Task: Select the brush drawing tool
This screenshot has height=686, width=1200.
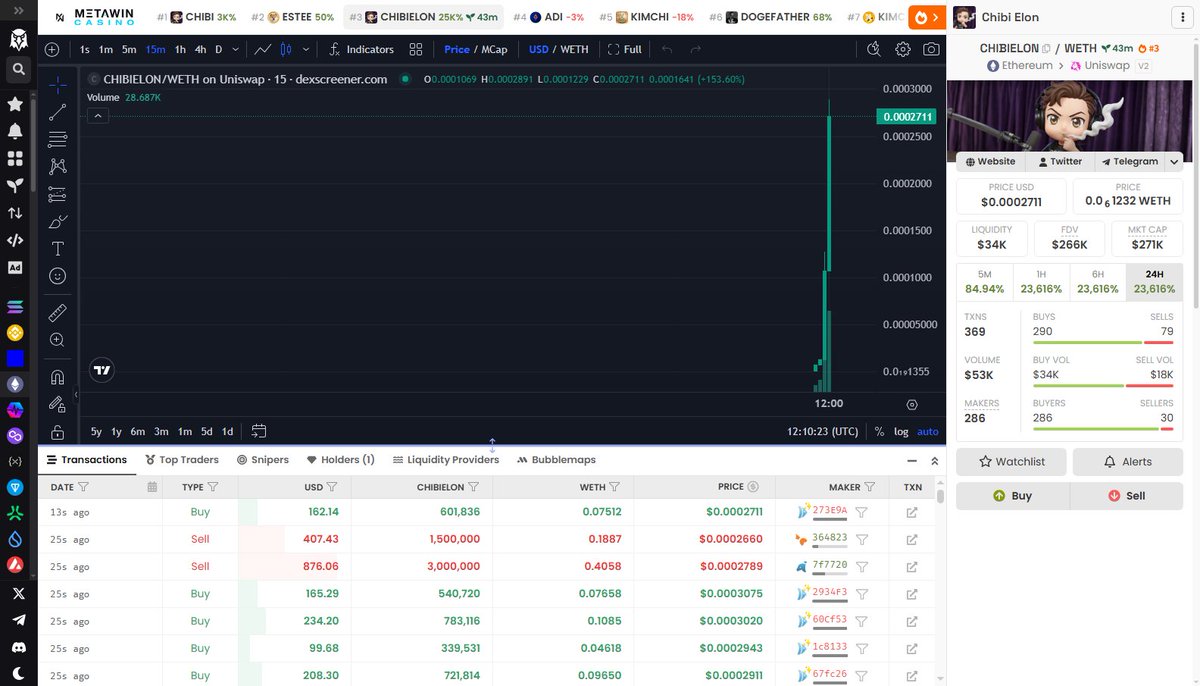Action: tap(57, 221)
